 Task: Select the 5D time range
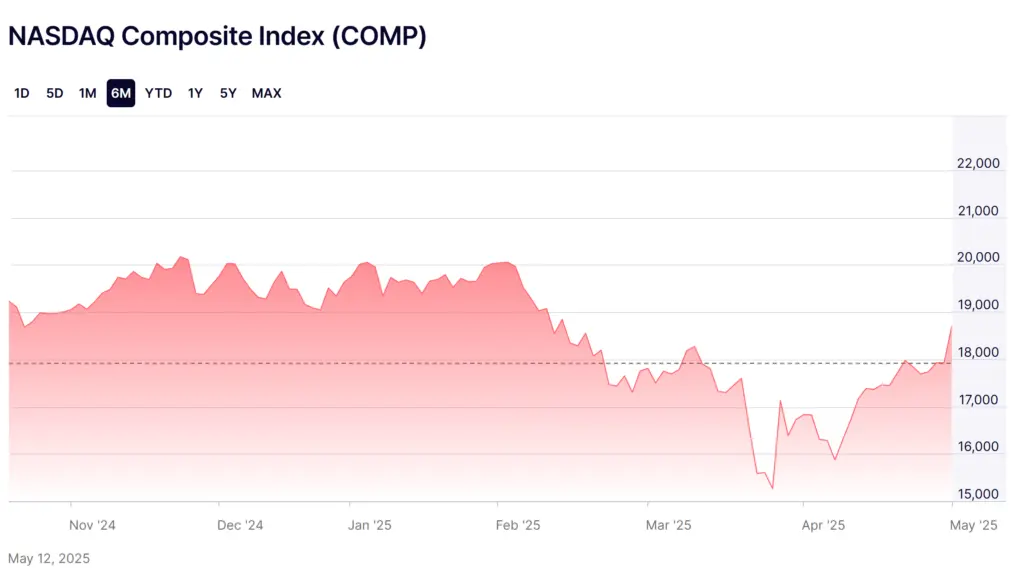(54, 92)
